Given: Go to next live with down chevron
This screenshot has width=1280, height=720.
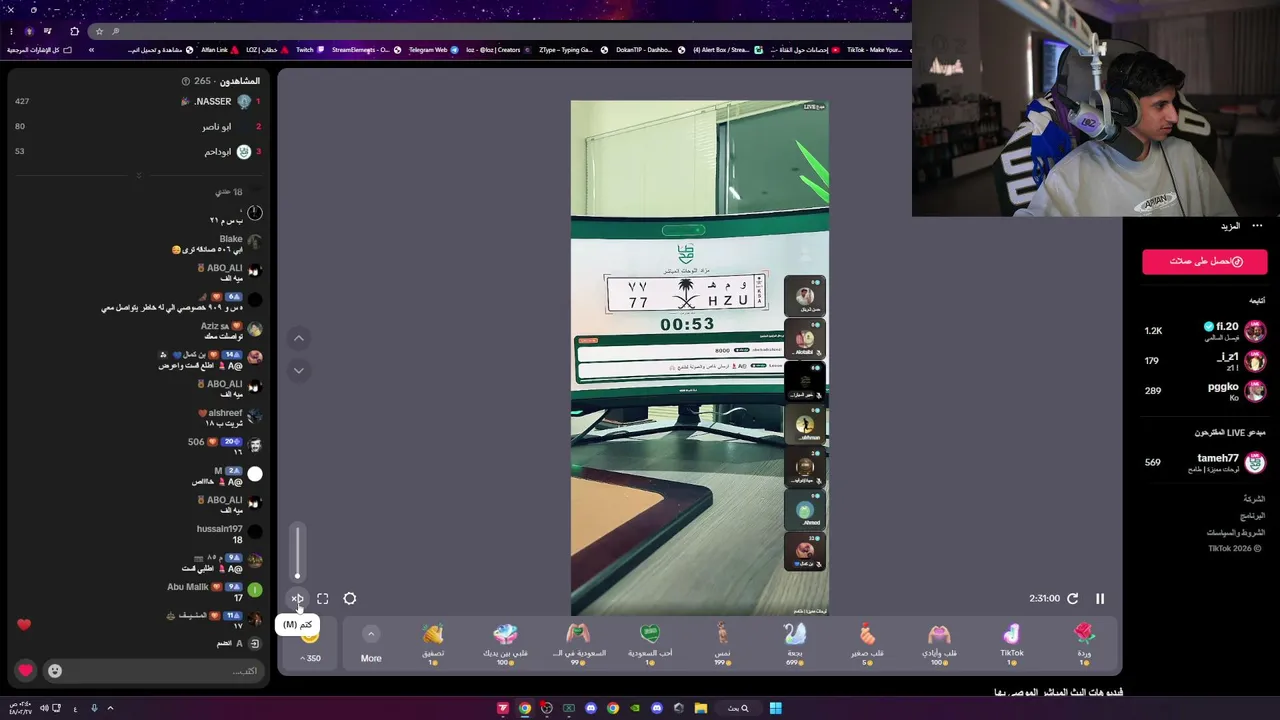Looking at the screenshot, I should coord(299,370).
